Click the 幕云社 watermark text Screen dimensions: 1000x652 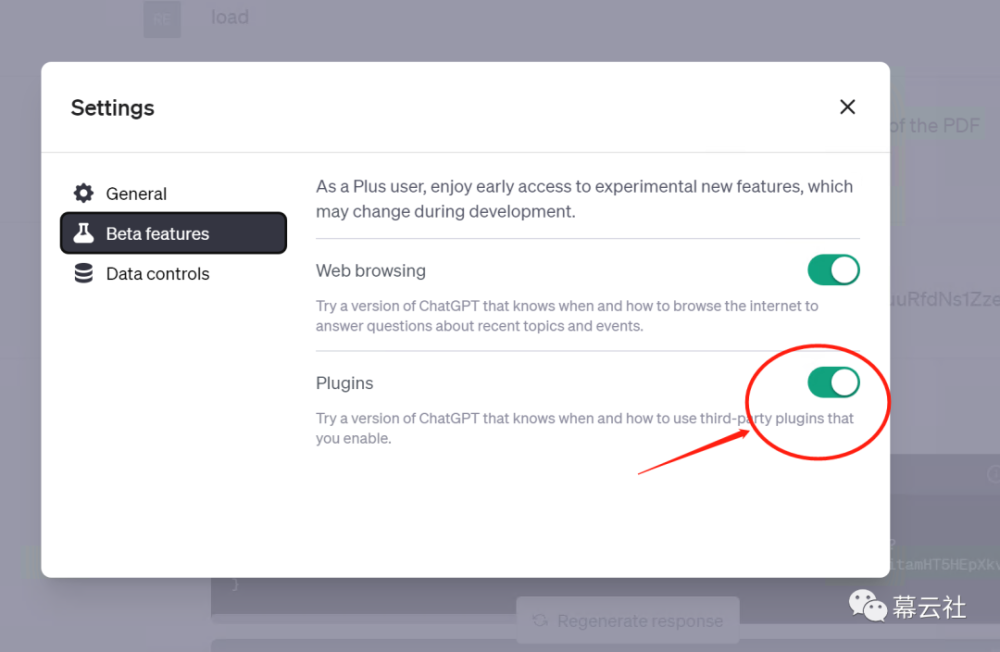point(929,606)
